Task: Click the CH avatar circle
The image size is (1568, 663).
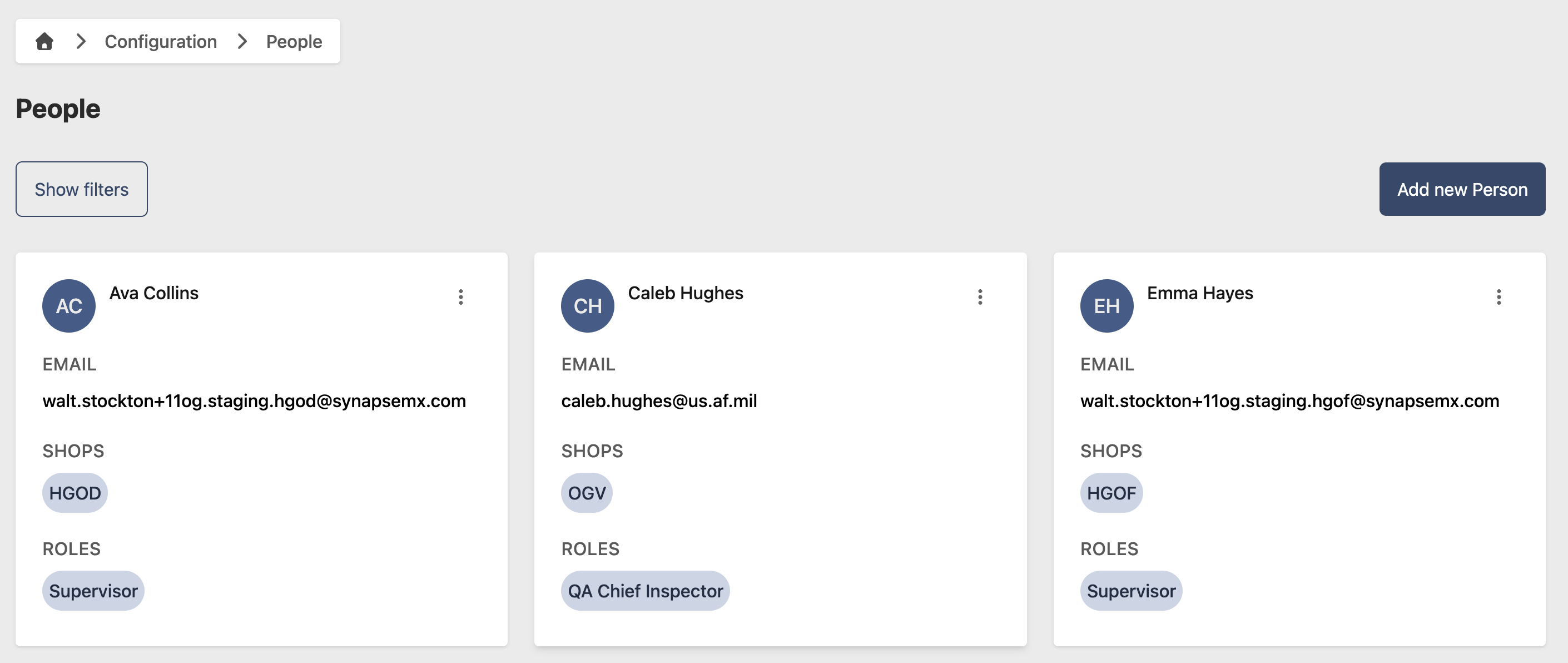Action: coord(587,305)
